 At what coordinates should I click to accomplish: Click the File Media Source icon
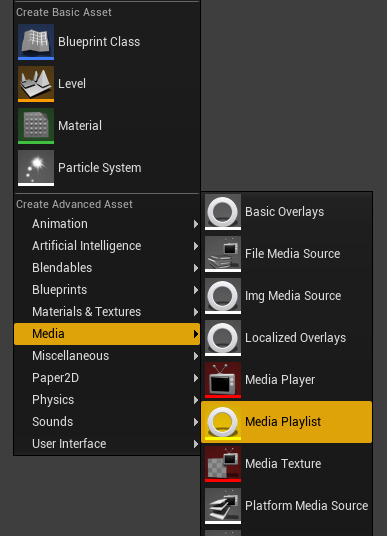point(223,254)
